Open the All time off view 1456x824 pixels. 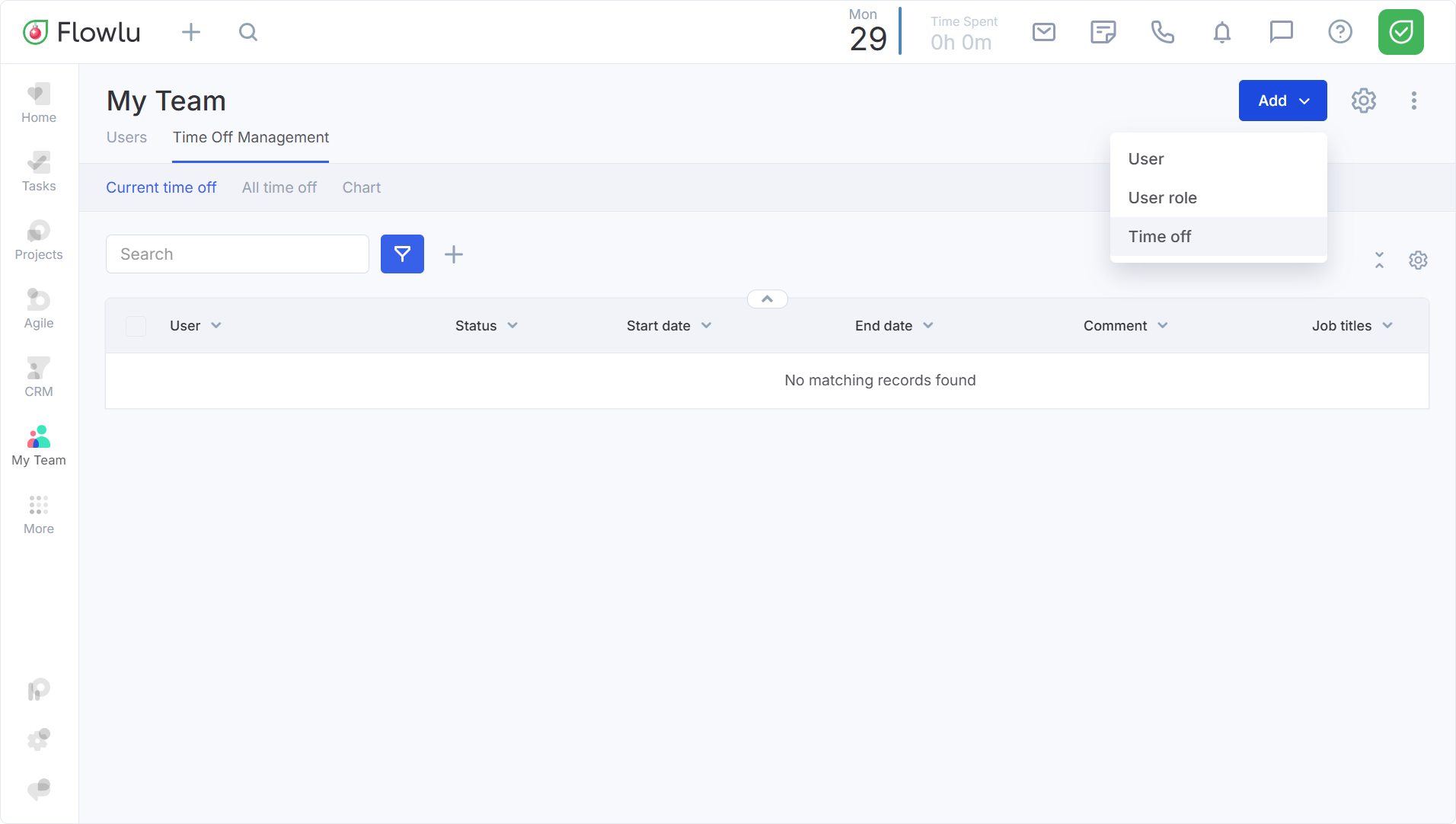[x=279, y=188]
